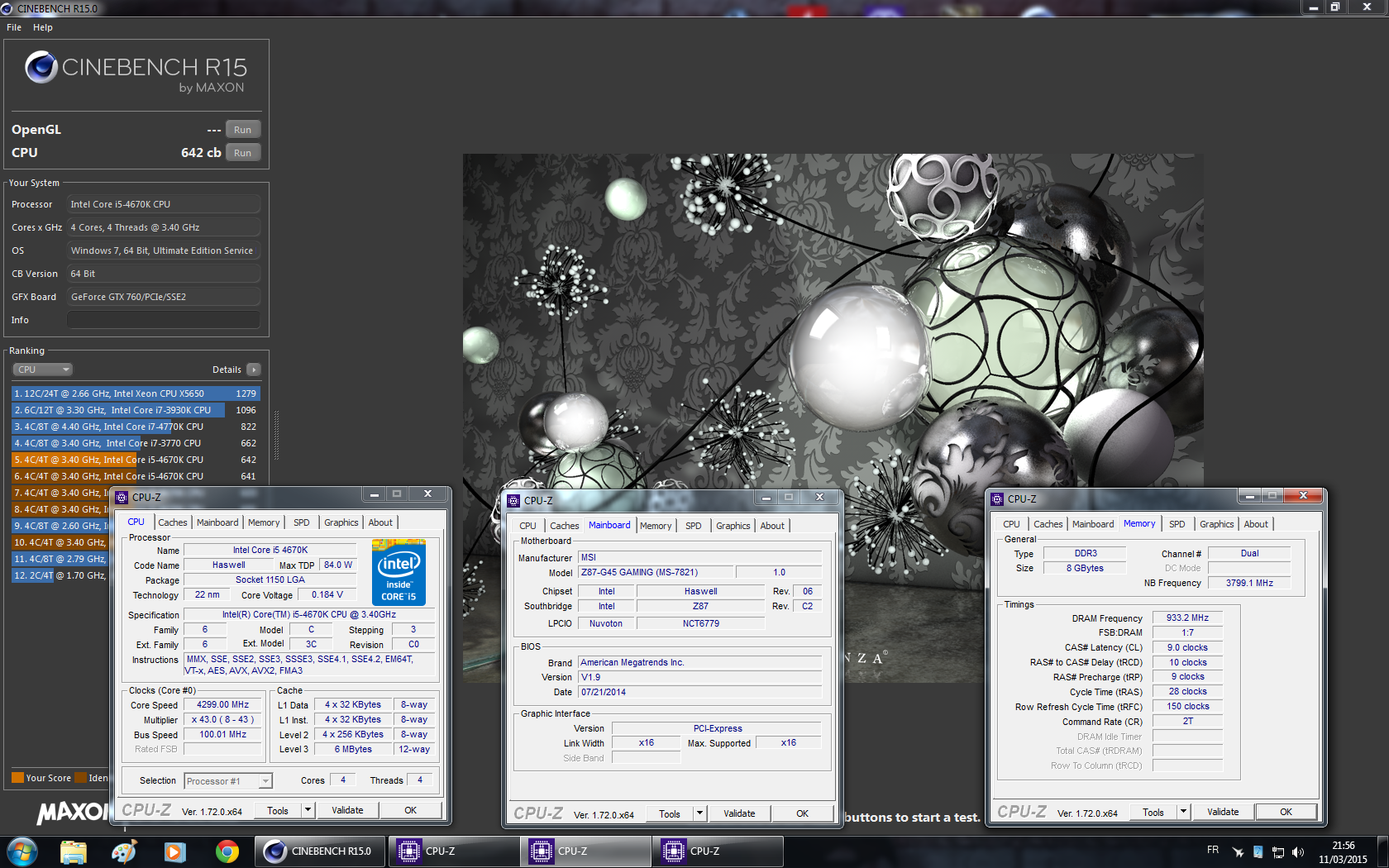This screenshot has width=1389, height=868.
Task: Switch to the first CPU-Z taskbar button
Action: click(452, 851)
